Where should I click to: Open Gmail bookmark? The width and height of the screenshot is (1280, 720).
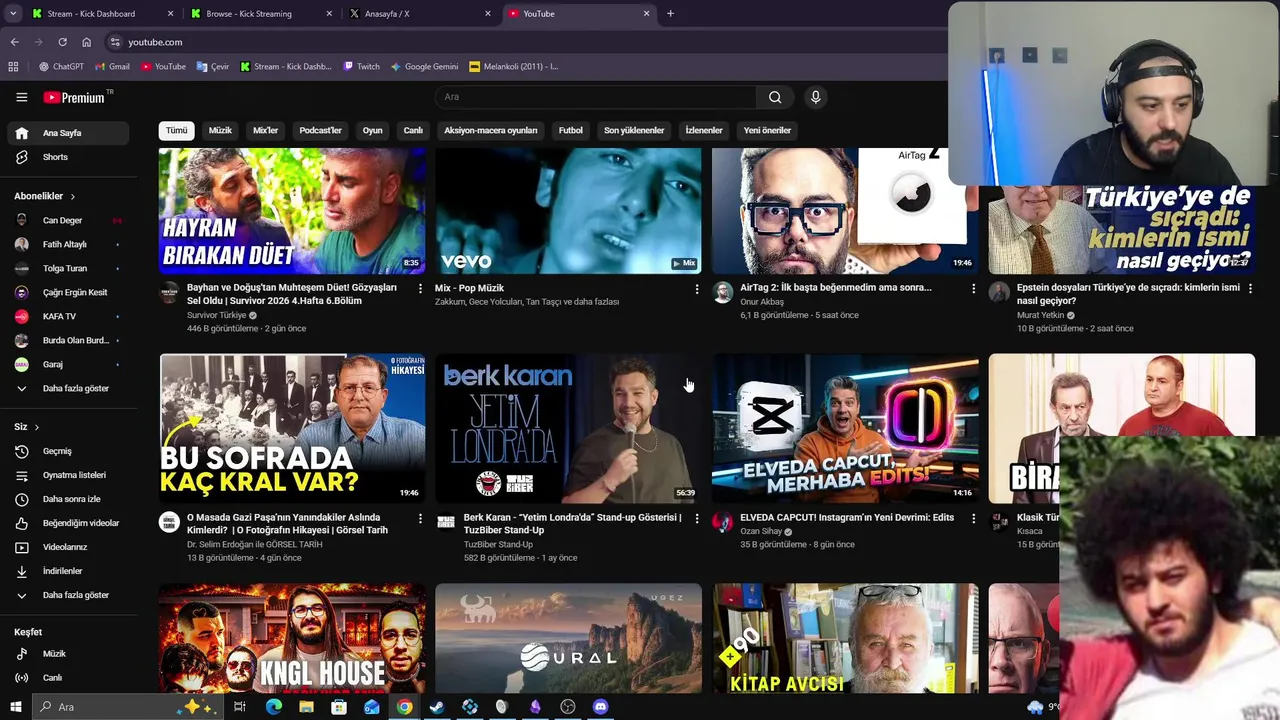coord(112,67)
